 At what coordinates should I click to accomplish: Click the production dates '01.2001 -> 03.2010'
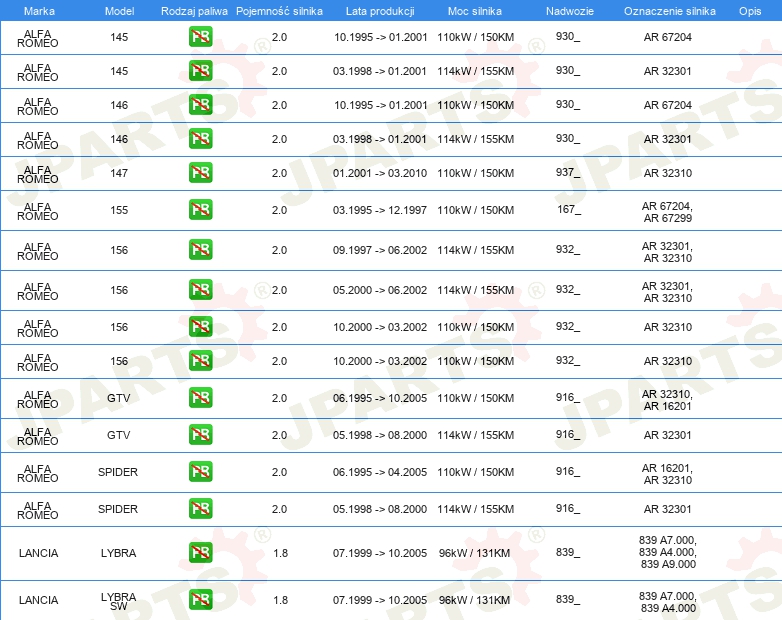click(380, 173)
